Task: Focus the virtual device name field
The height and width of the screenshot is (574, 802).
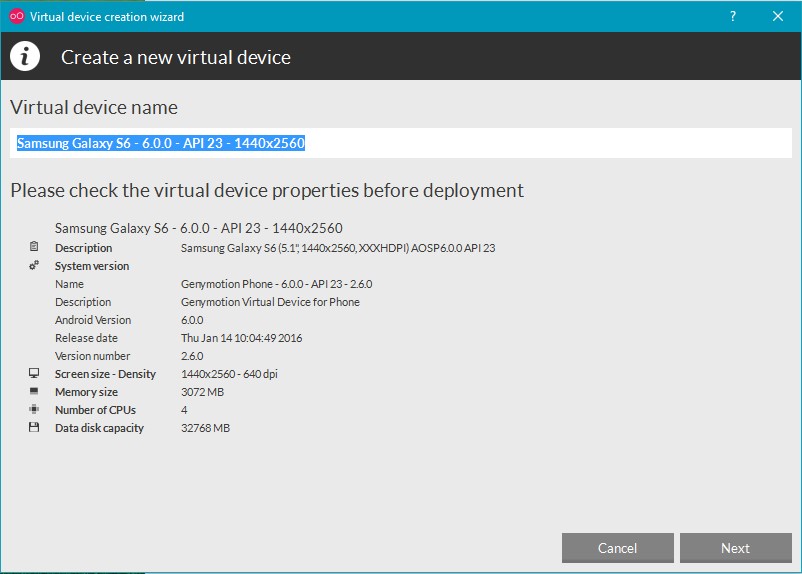Action: 400,143
